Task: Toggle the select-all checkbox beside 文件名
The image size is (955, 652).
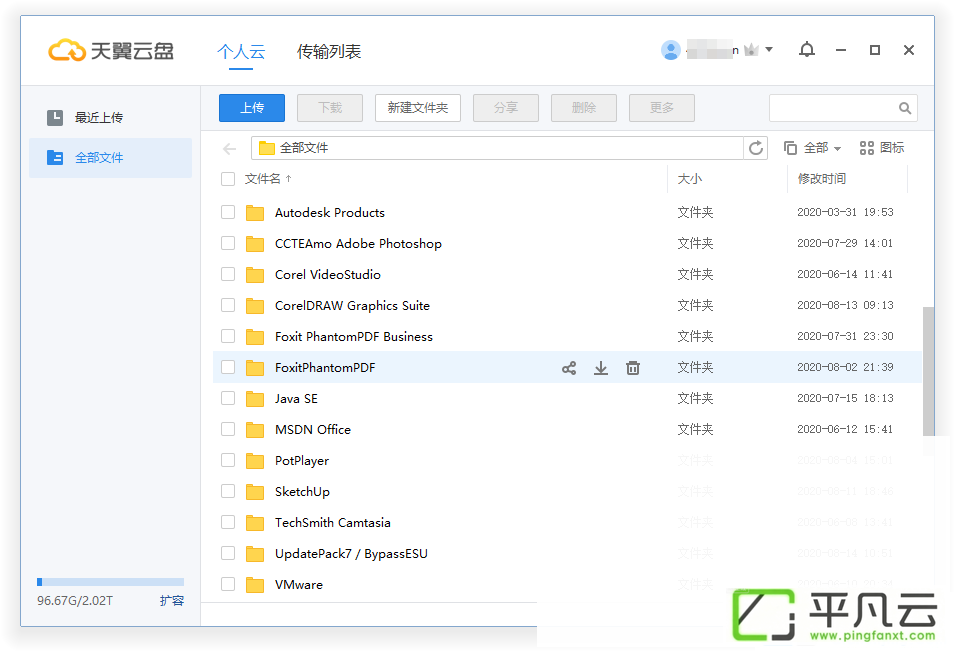Action: [228, 179]
